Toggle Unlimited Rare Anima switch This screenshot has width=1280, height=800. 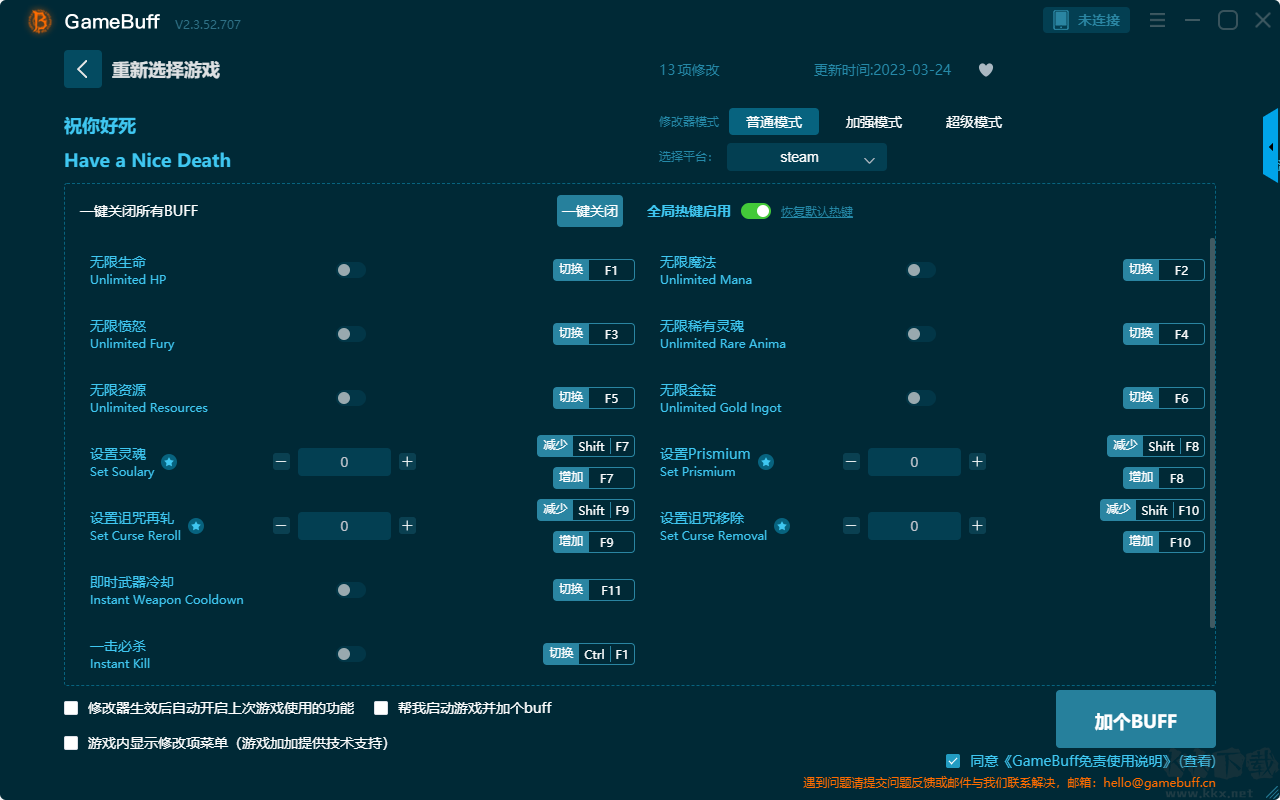pyautogui.click(x=921, y=334)
